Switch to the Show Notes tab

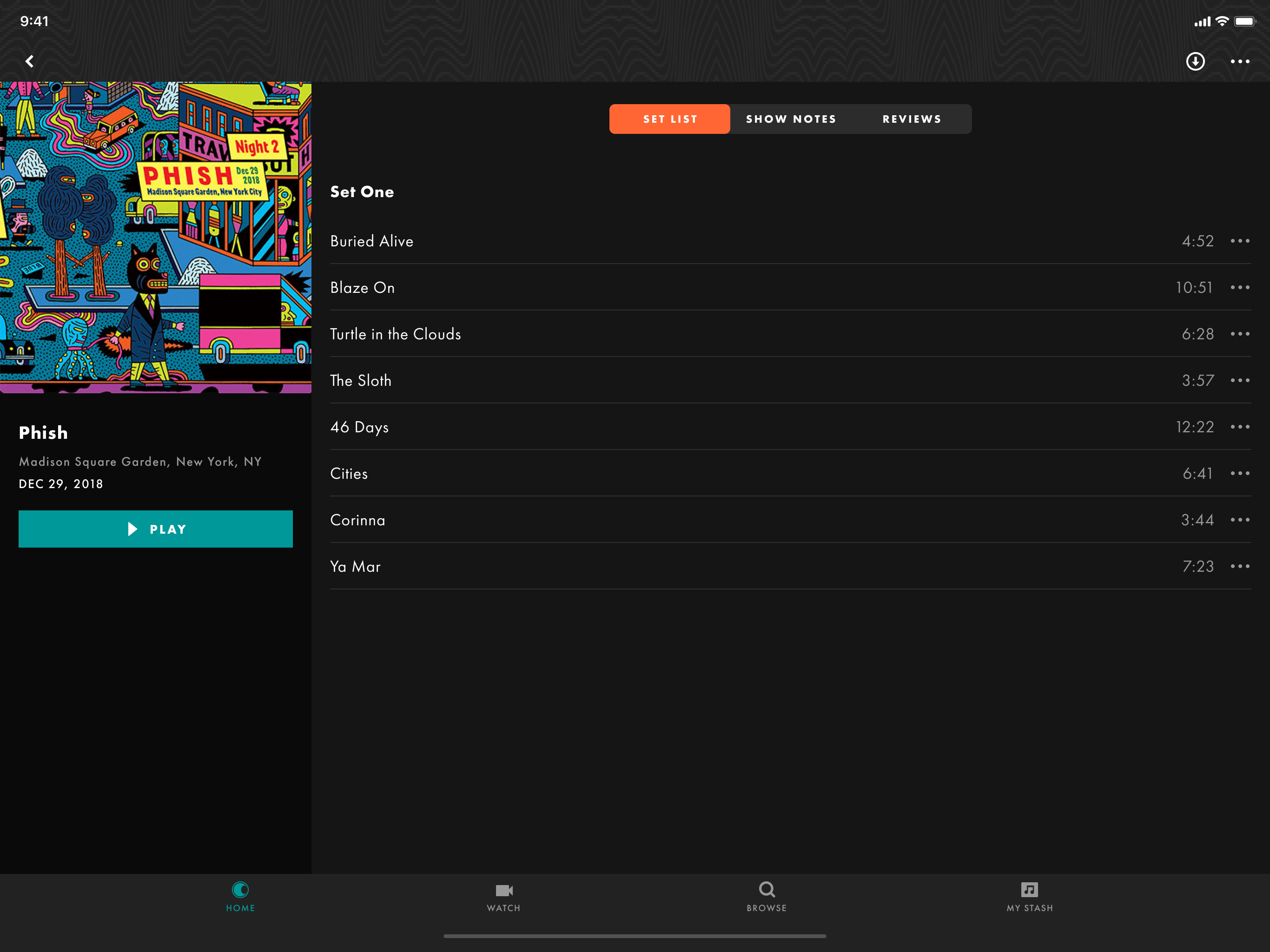tap(791, 119)
